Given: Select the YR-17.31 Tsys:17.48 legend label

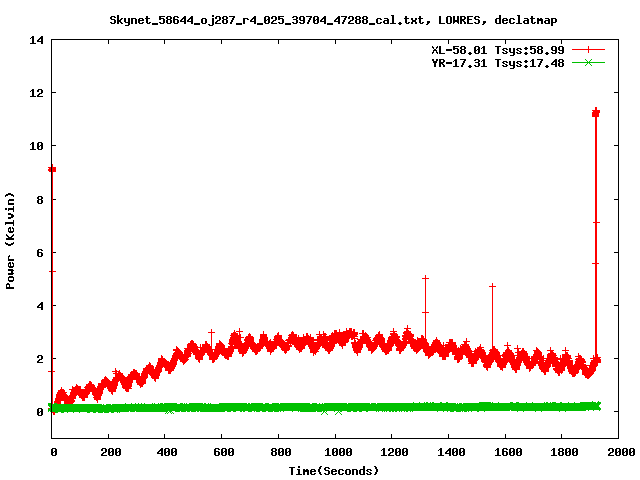Looking at the screenshot, I should click(x=498, y=63).
